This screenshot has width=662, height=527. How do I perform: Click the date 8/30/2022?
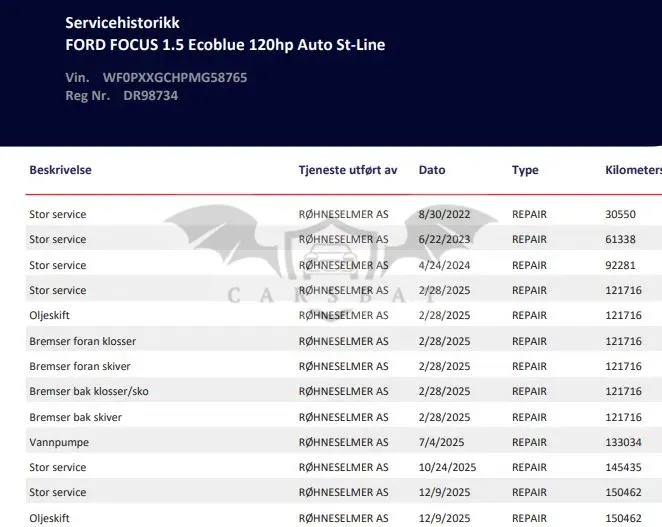[x=444, y=215]
